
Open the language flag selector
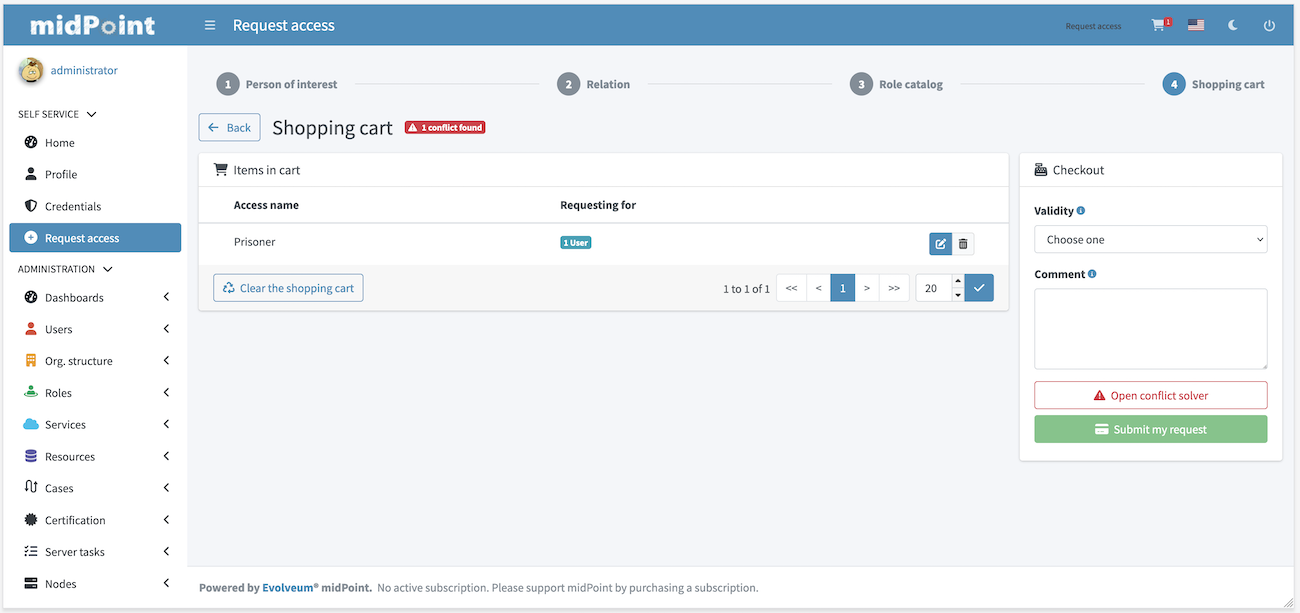point(1196,25)
